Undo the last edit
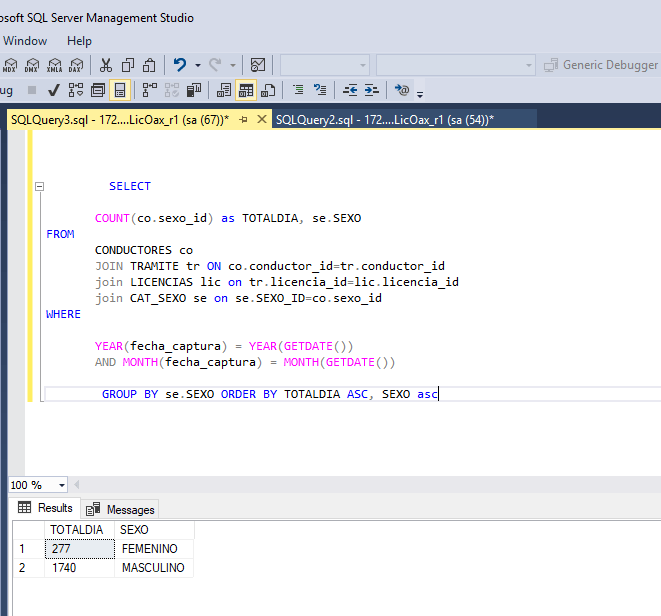 pos(180,65)
